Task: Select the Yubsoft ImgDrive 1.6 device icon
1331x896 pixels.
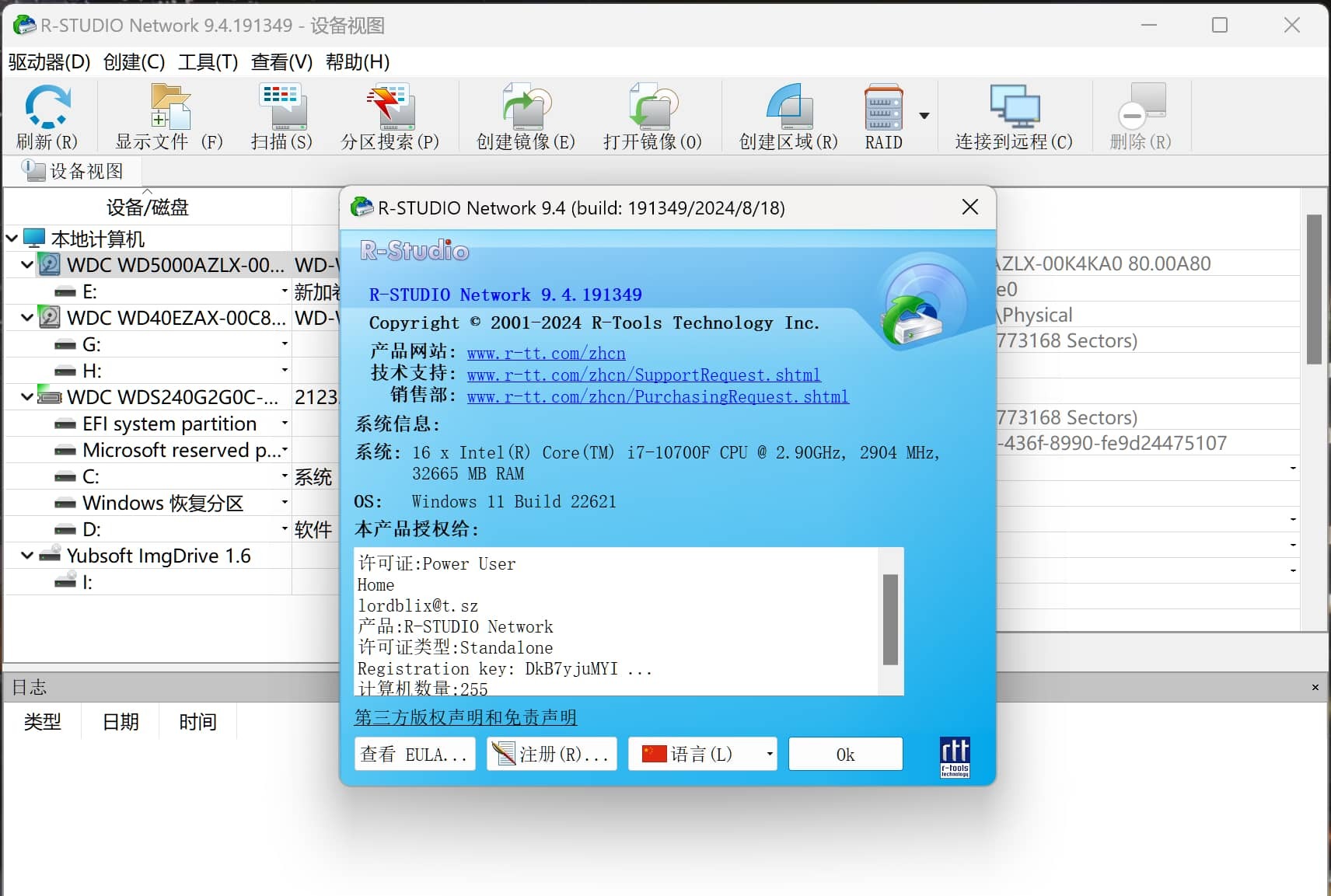Action: click(50, 555)
